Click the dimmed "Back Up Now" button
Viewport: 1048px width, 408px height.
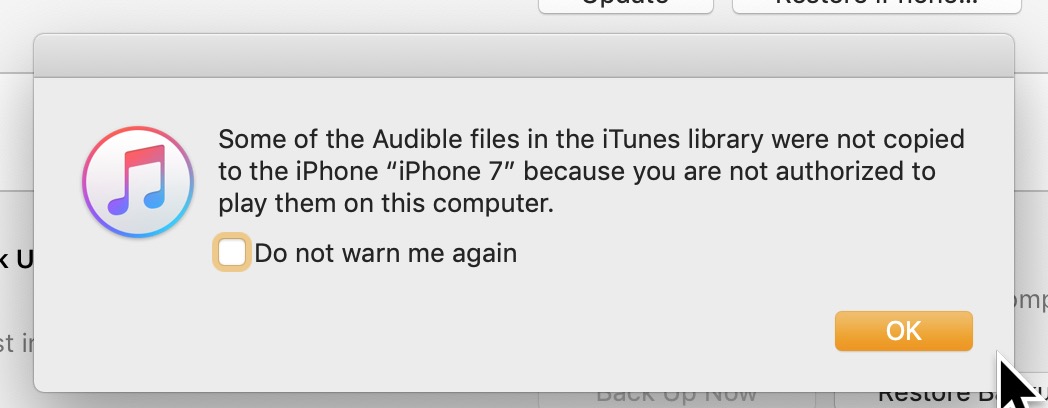675,398
